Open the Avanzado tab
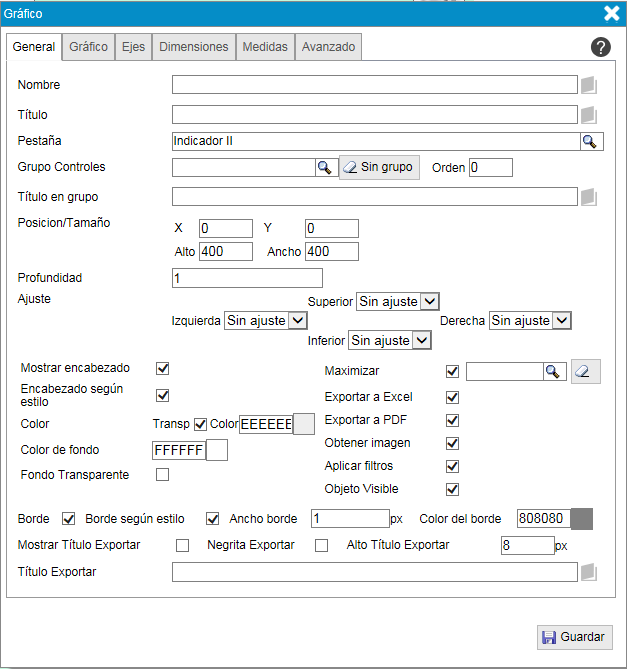 point(328,47)
